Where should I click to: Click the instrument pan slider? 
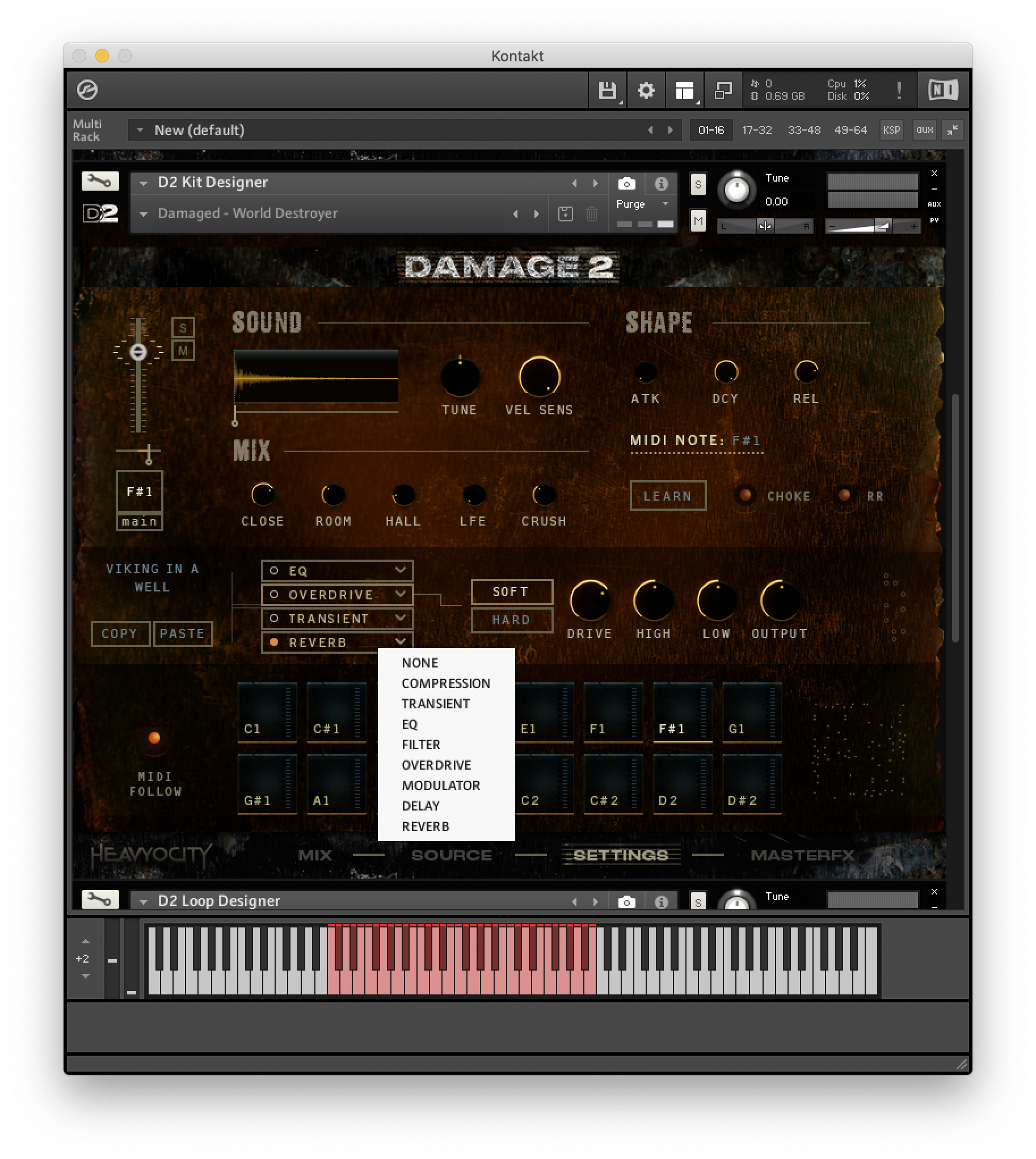tap(764, 226)
